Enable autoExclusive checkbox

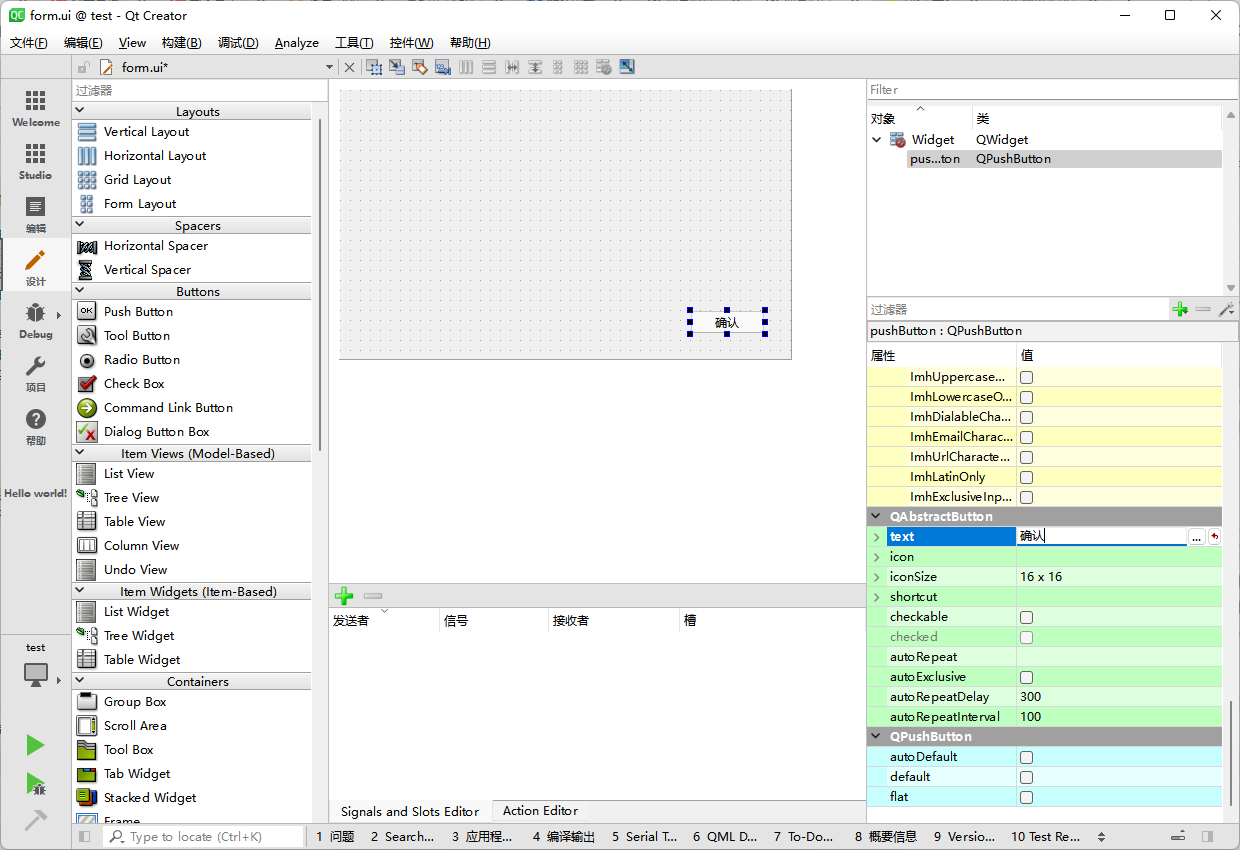[1026, 677]
